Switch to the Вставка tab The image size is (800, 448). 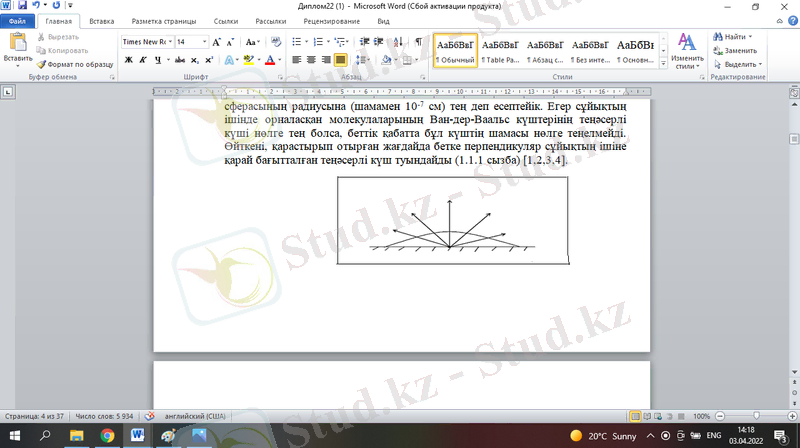[101, 20]
